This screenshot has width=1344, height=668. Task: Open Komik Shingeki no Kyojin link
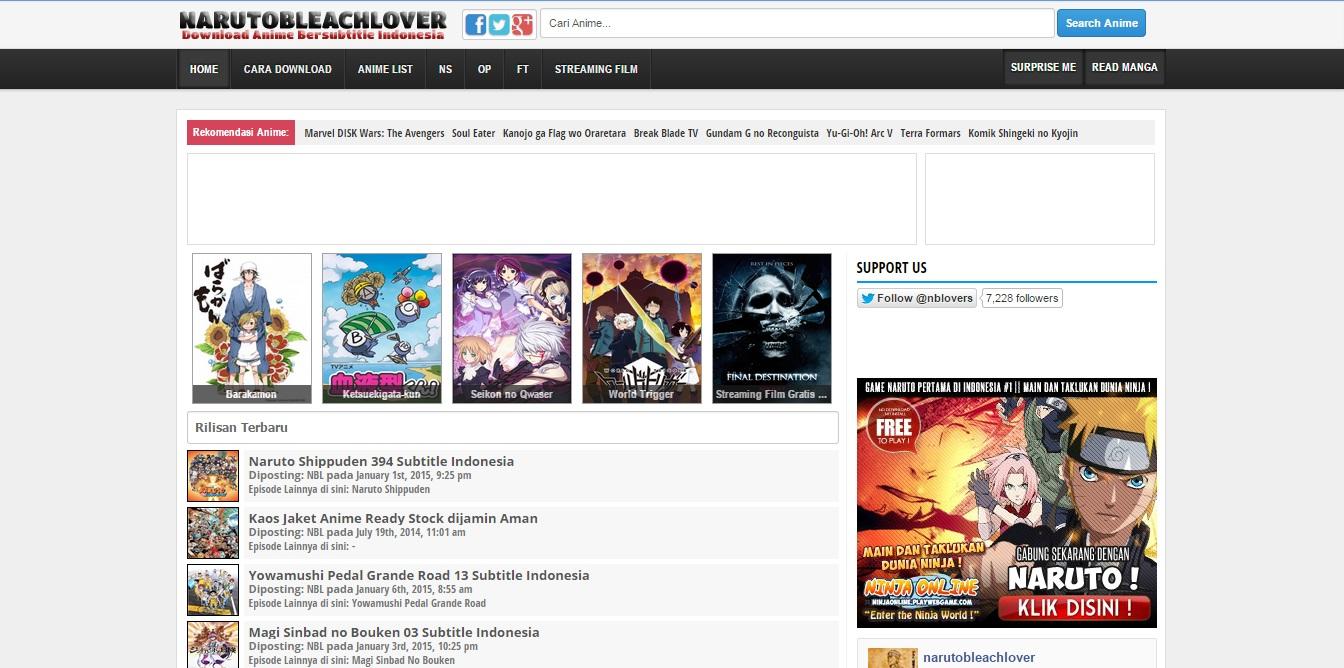[1023, 133]
